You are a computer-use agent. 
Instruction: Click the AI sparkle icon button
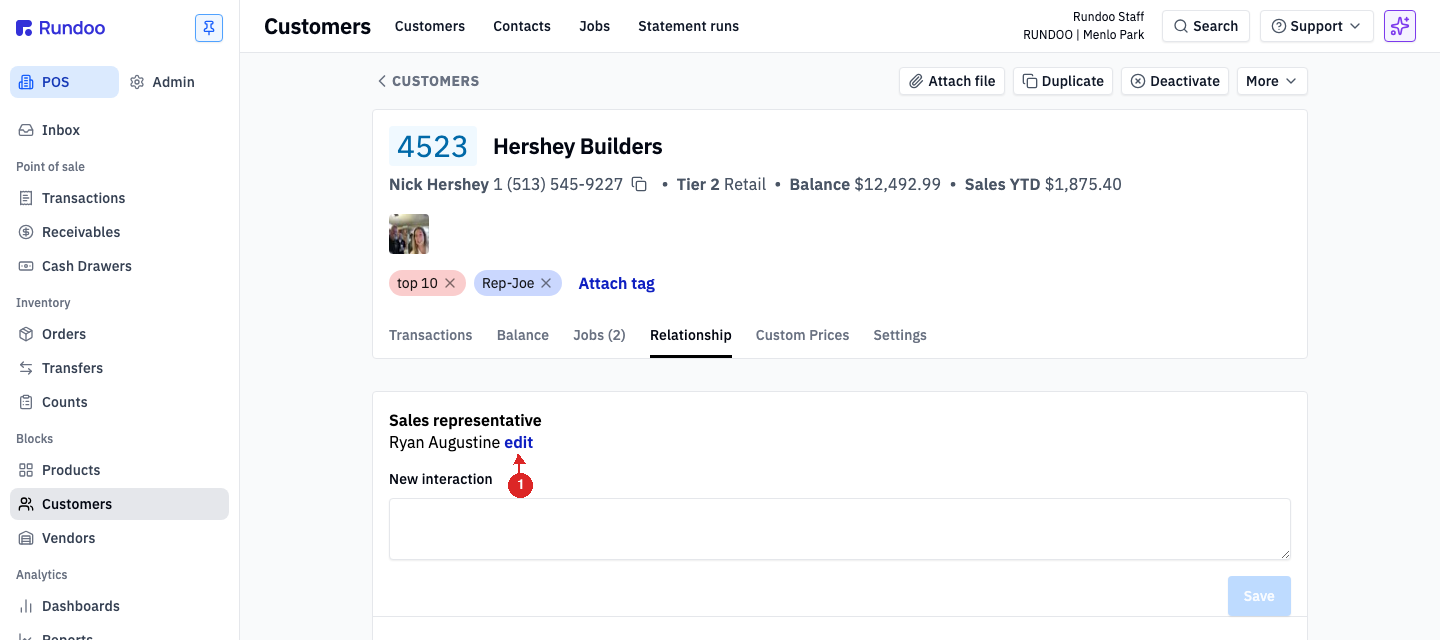click(x=1400, y=26)
